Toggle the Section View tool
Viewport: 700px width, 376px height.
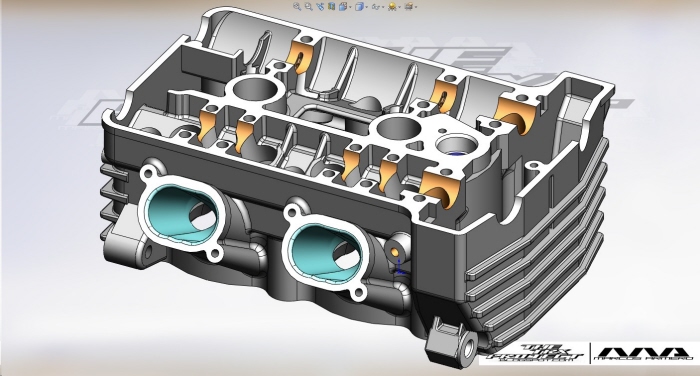pos(331,6)
